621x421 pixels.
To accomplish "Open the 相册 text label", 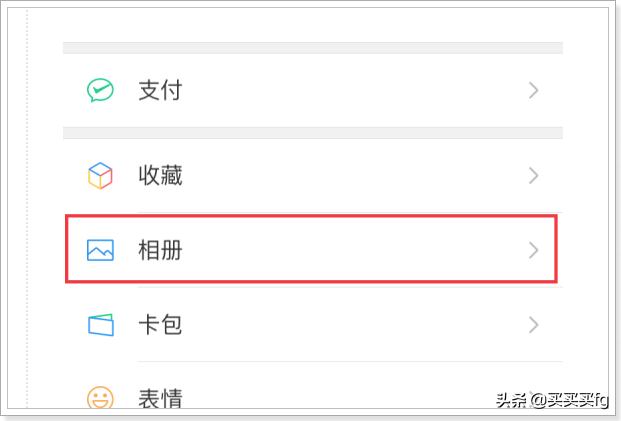I will (x=160, y=250).
